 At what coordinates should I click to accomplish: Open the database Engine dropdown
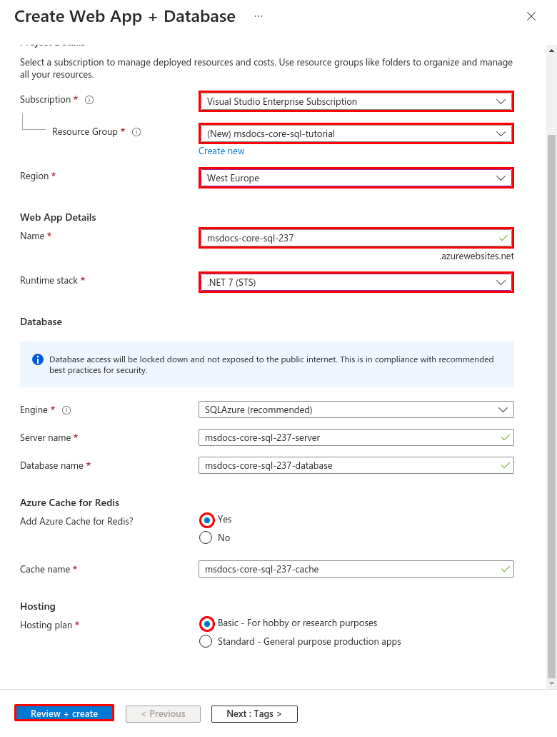pos(356,410)
